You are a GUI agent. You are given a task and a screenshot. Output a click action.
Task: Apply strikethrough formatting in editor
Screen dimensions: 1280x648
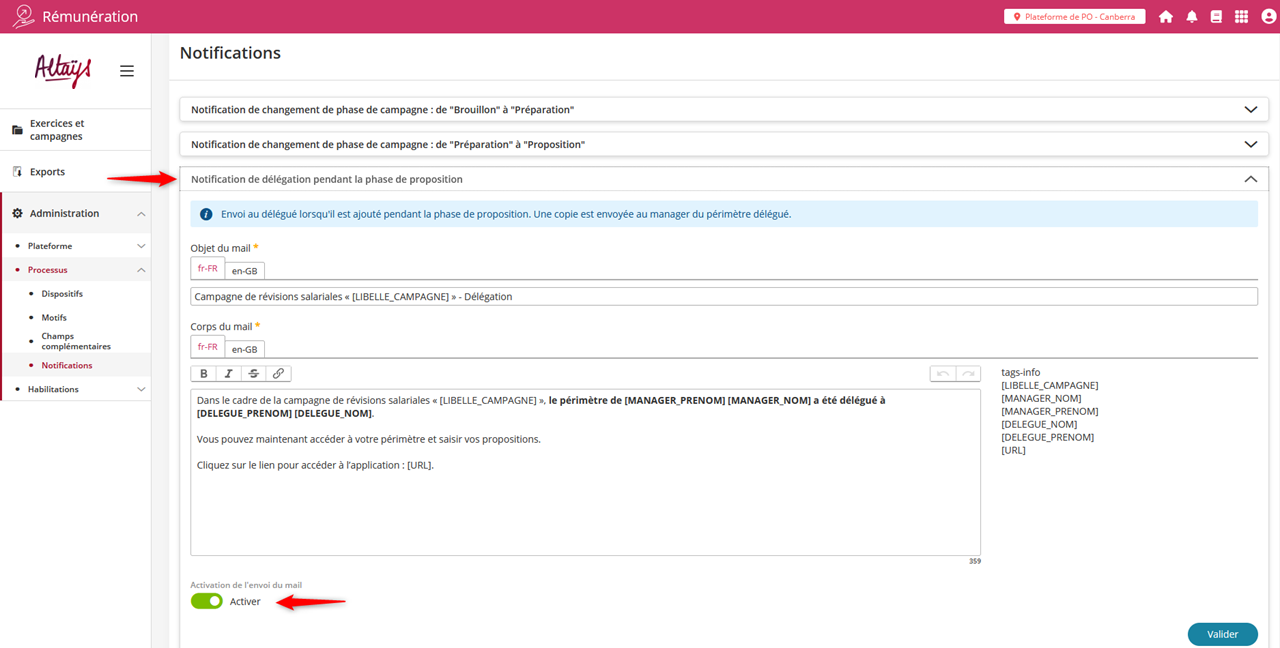253,374
